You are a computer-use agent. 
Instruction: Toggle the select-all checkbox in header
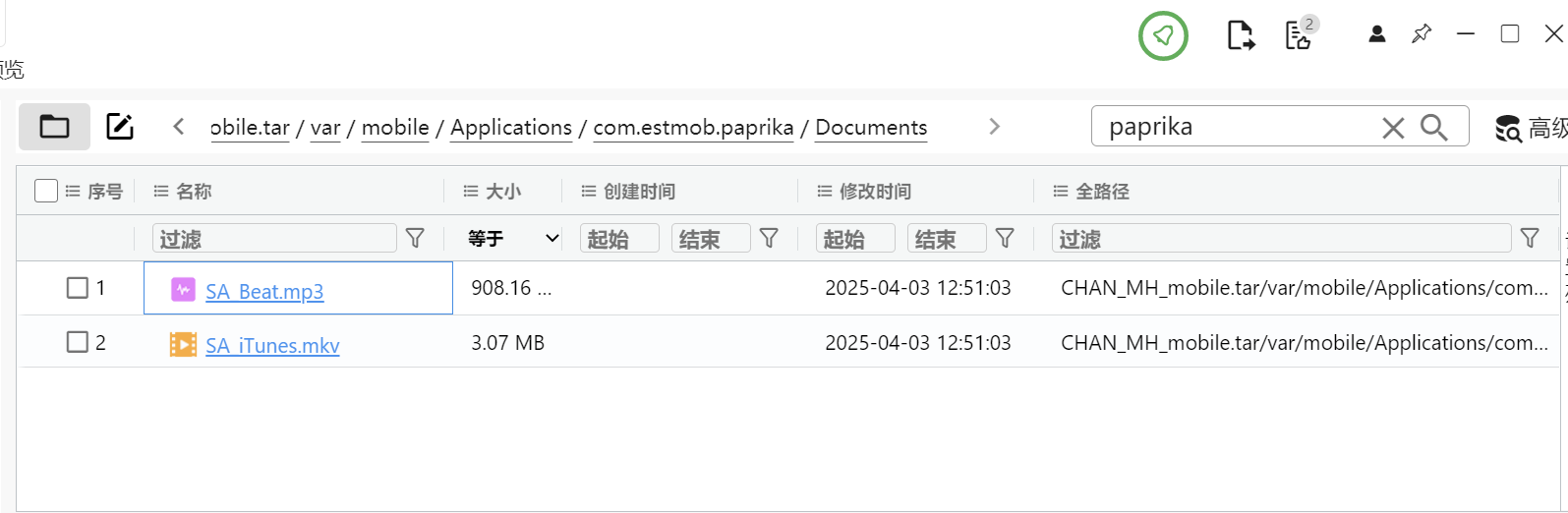[46, 191]
